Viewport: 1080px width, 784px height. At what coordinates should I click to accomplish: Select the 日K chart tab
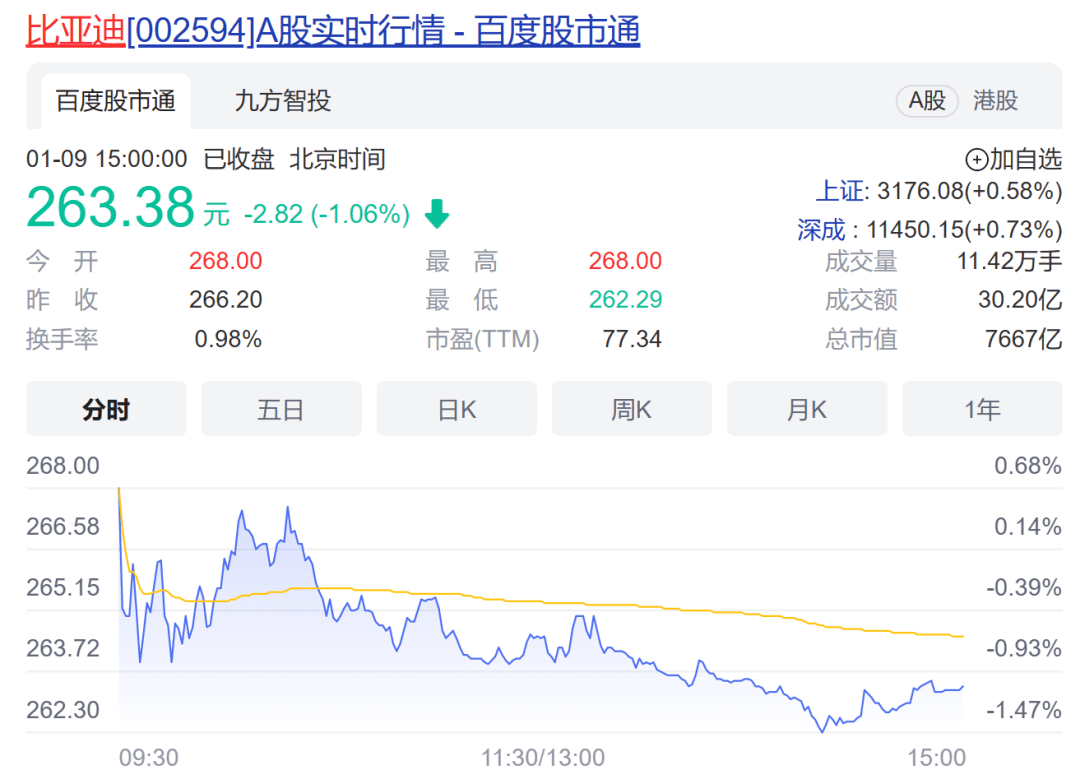[x=457, y=409]
